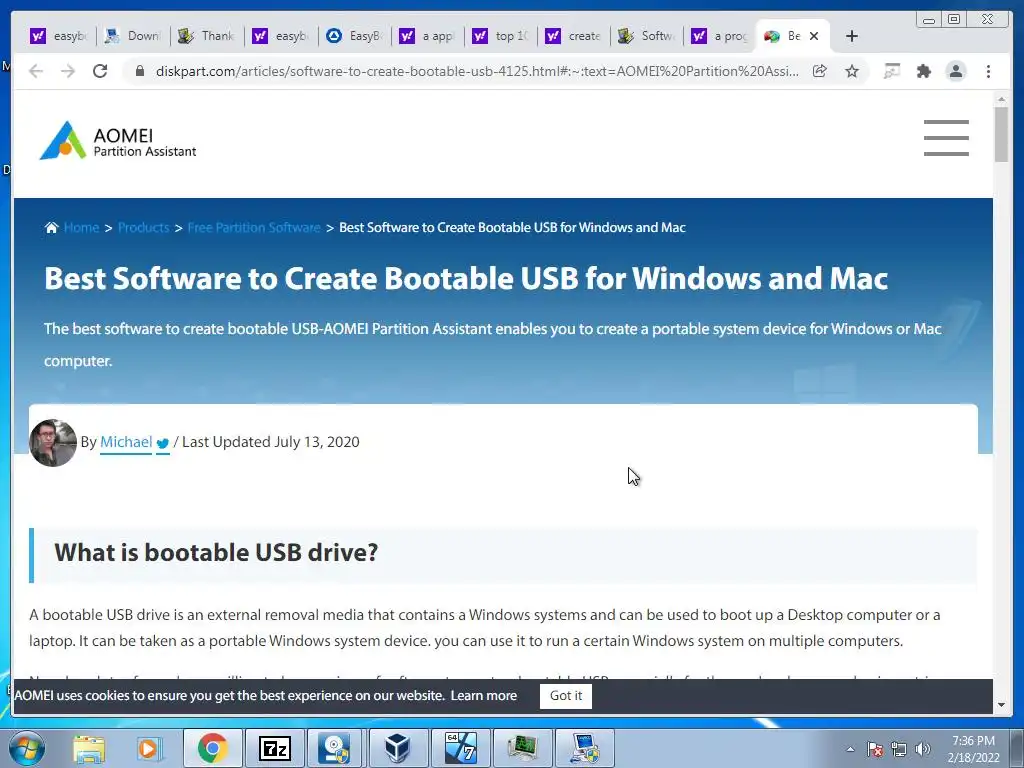The width and height of the screenshot is (1024, 768).
Task: Click the main article title heading
Action: 466,278
